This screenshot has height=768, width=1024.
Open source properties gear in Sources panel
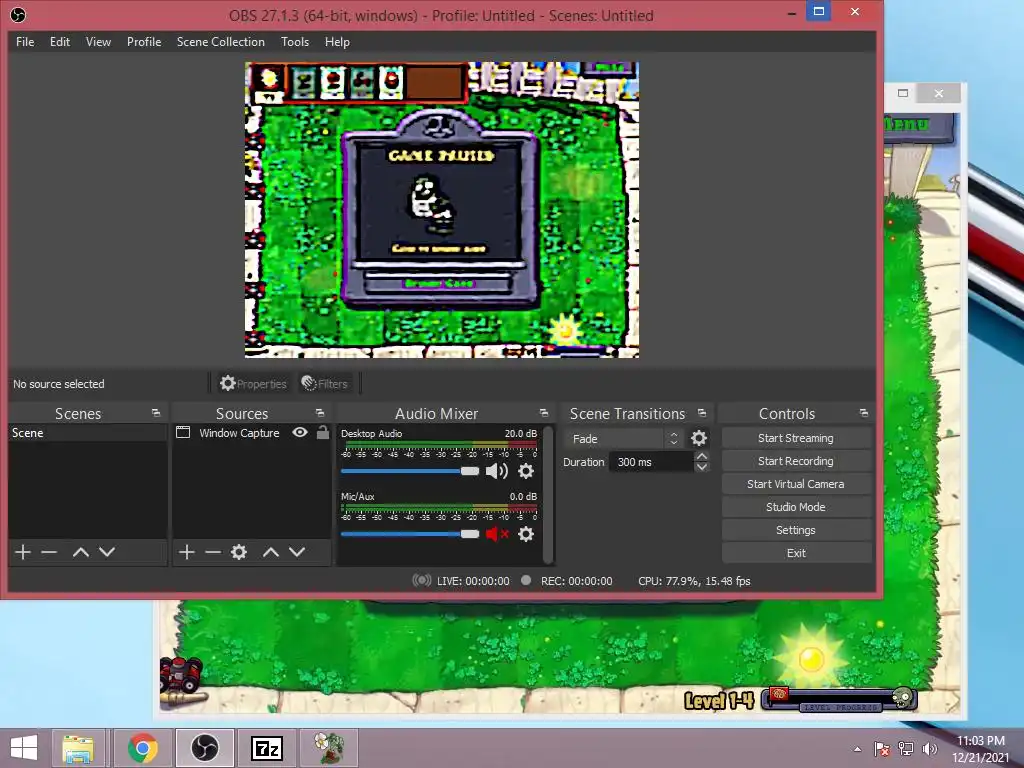click(239, 552)
